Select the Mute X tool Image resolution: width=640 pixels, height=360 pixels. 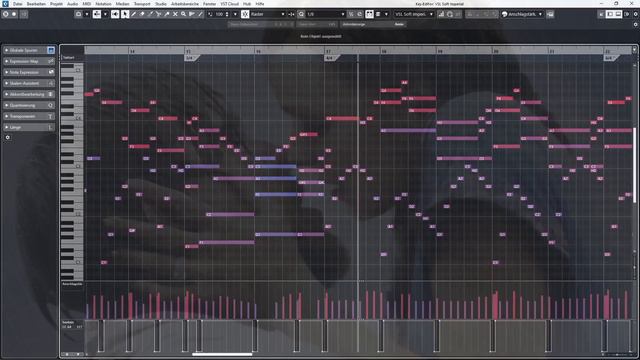[175, 14]
